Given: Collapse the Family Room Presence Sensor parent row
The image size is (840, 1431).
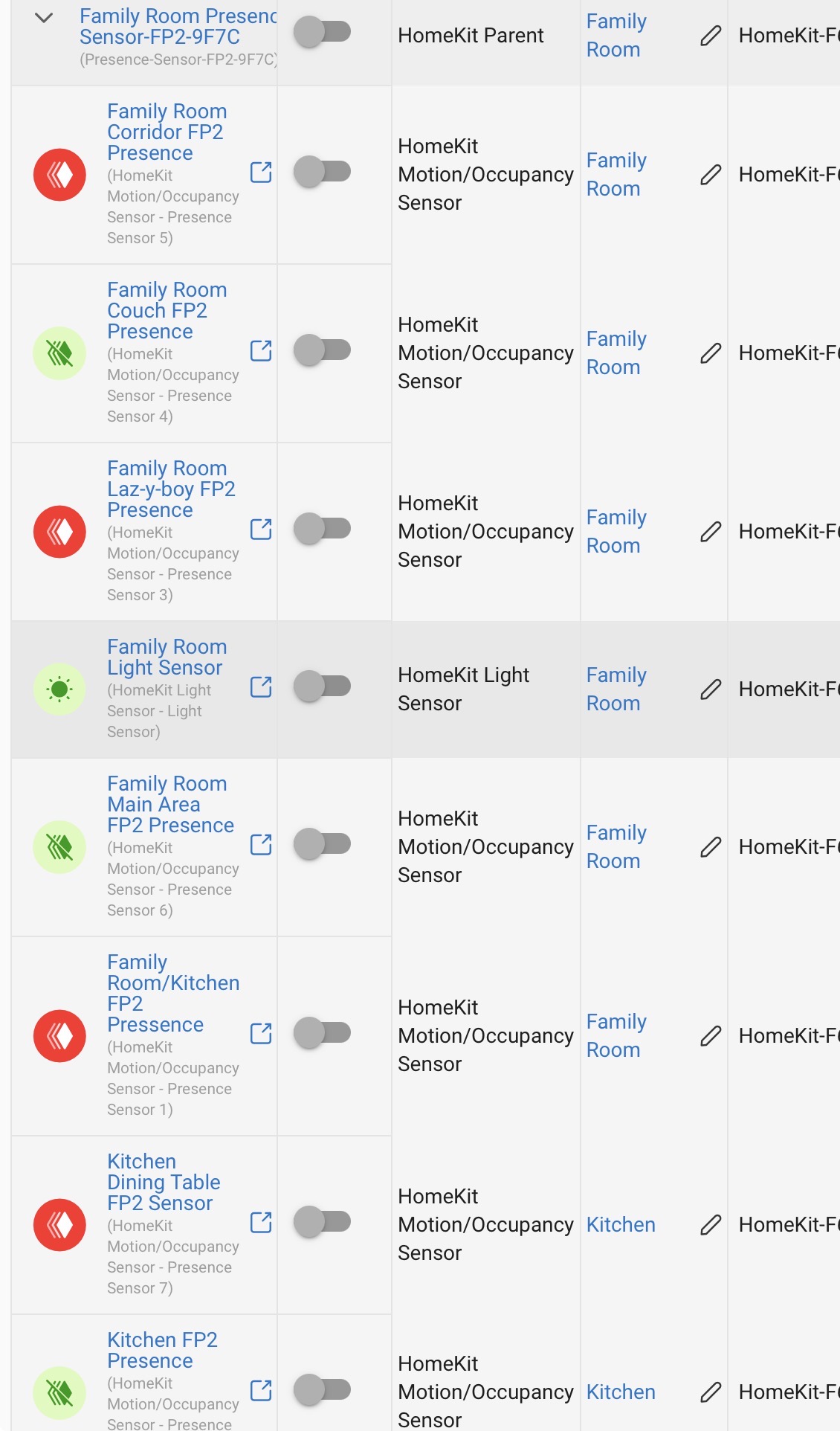Looking at the screenshot, I should click(44, 18).
